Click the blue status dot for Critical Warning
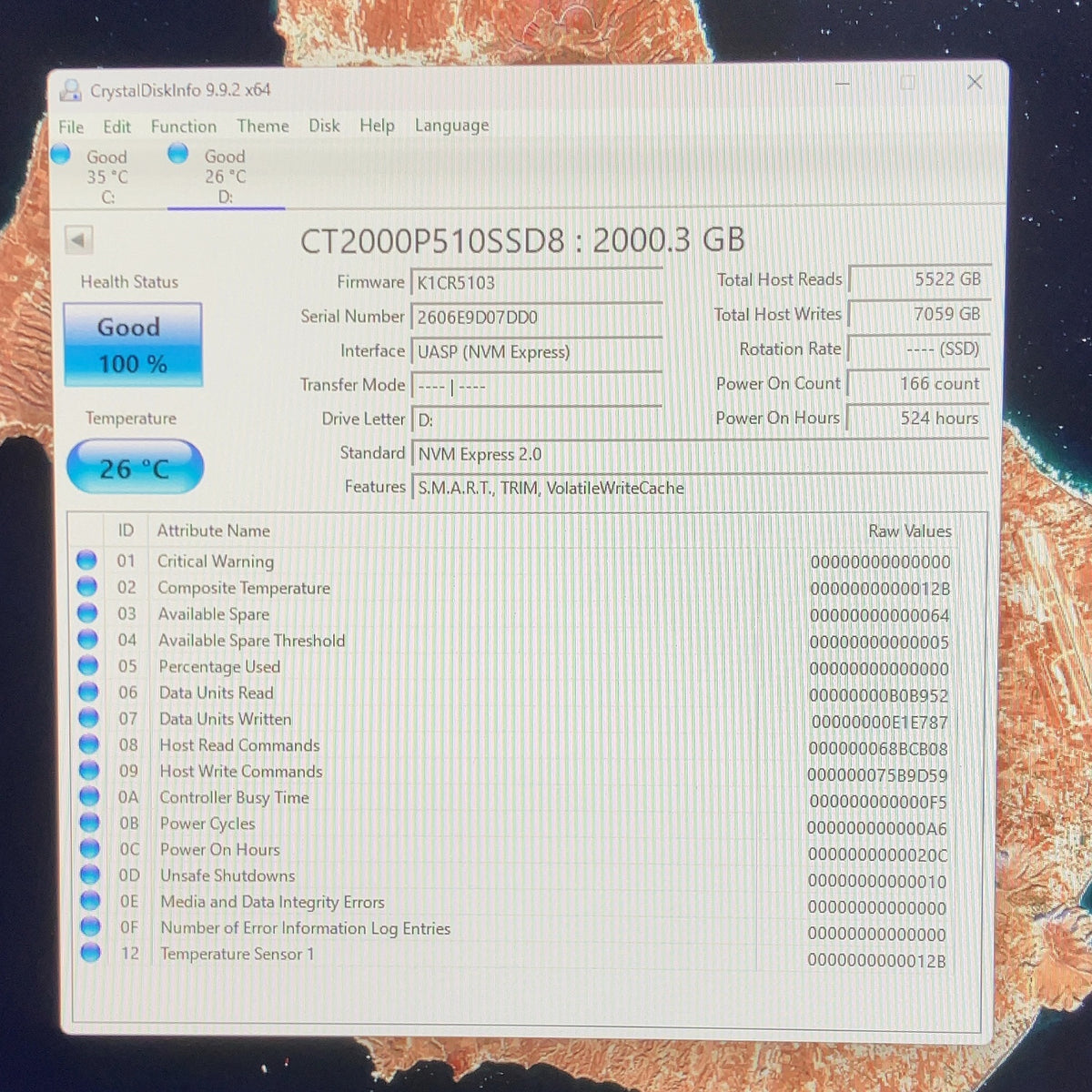 point(86,560)
